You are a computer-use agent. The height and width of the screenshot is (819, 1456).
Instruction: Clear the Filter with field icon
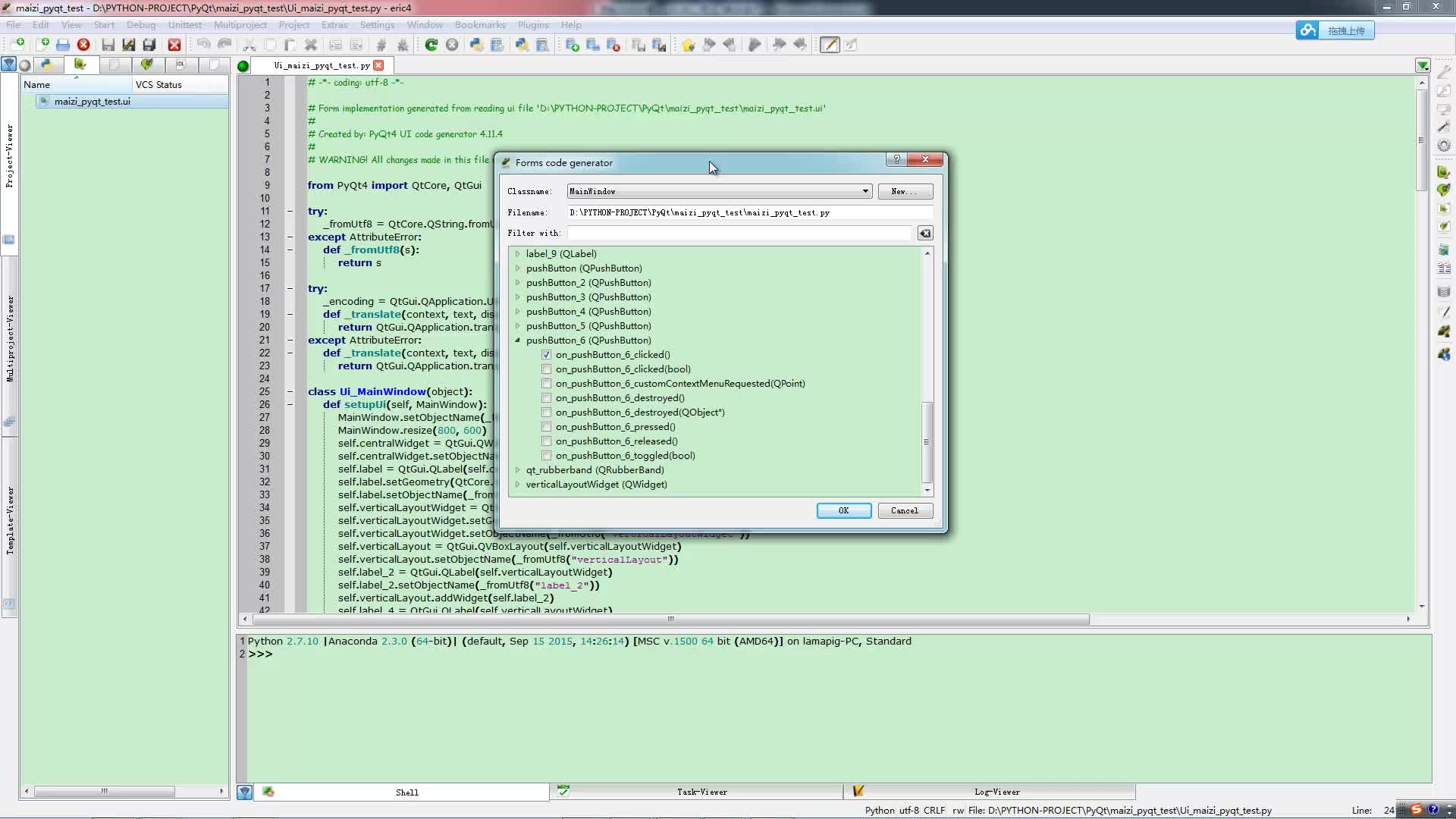[925, 234]
